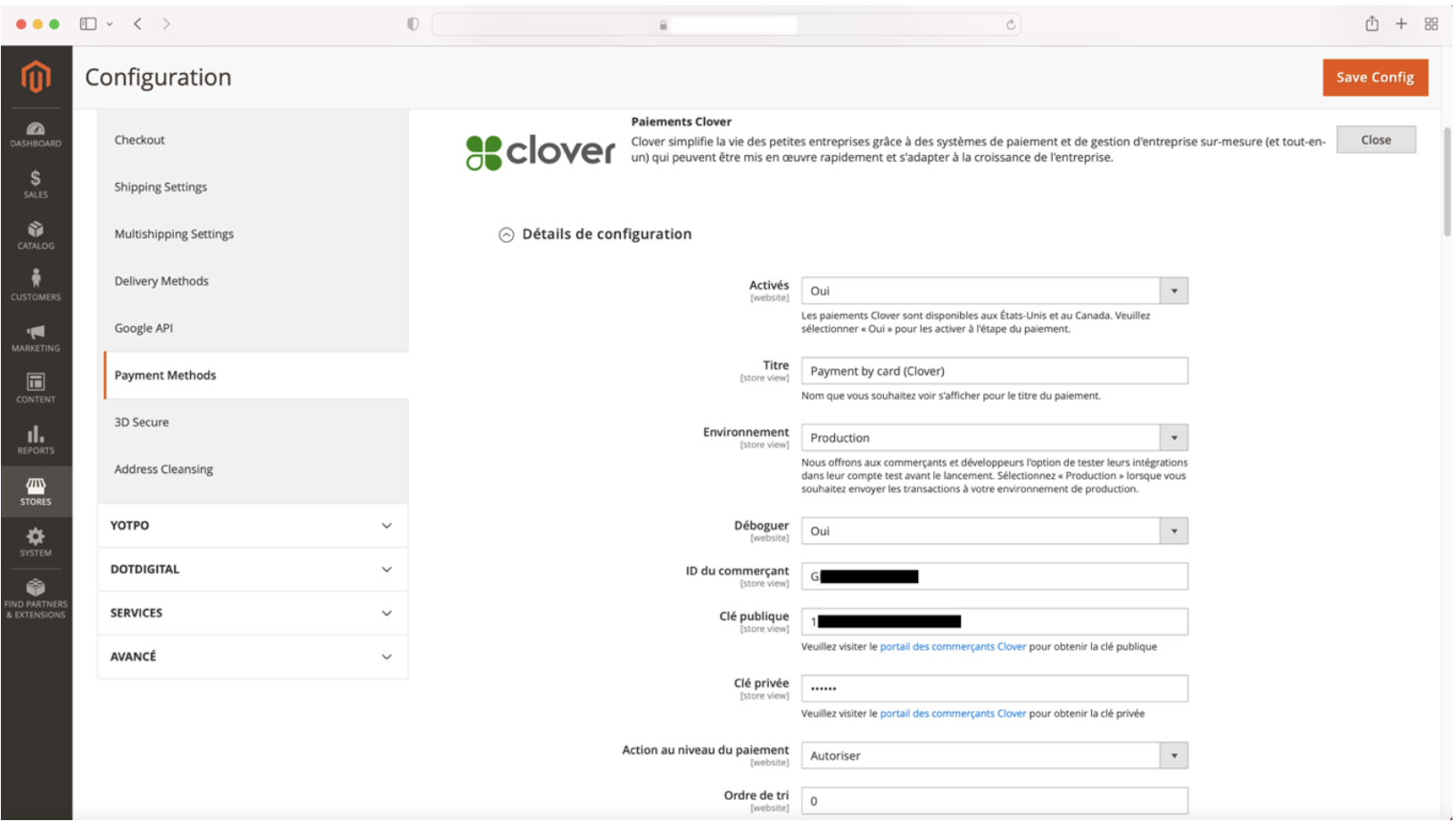Click the Paiements Clover heading text
This screenshot has height=821, width=1456.
[681, 122]
